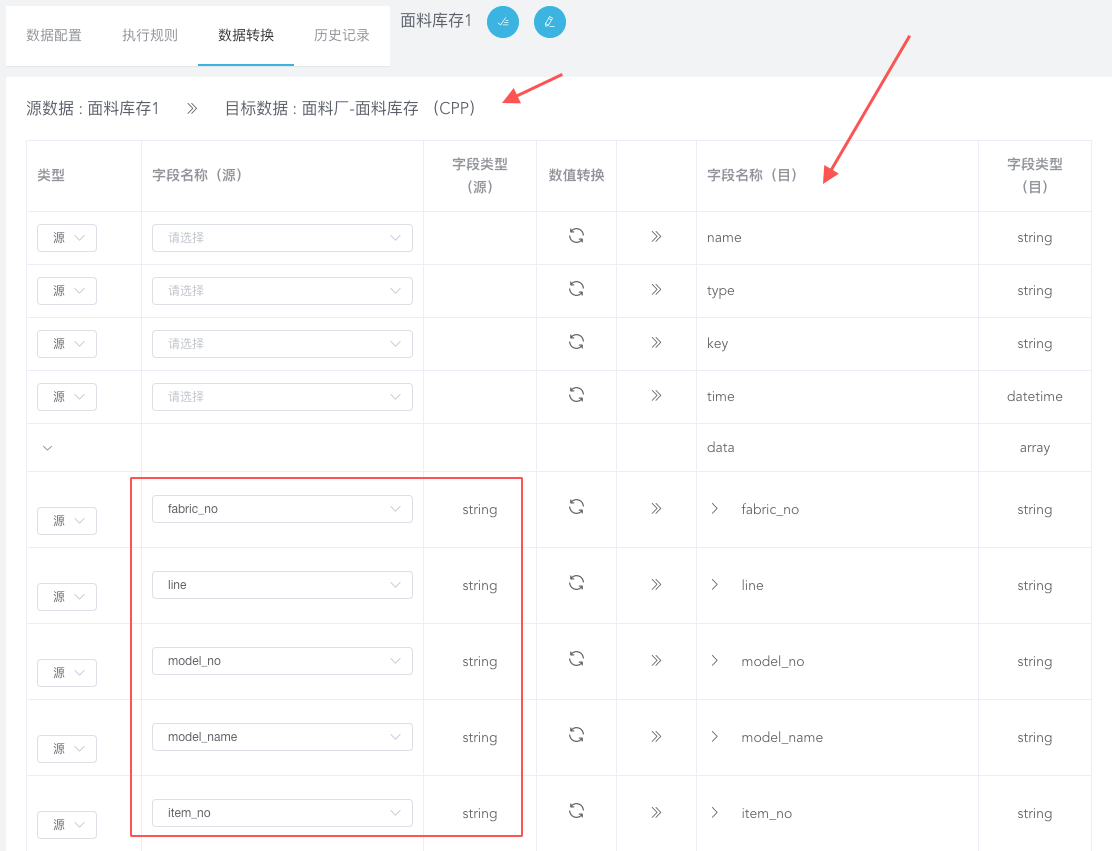Expand the target fabric_no field chevron
The height and width of the screenshot is (851, 1112).
coord(715,508)
